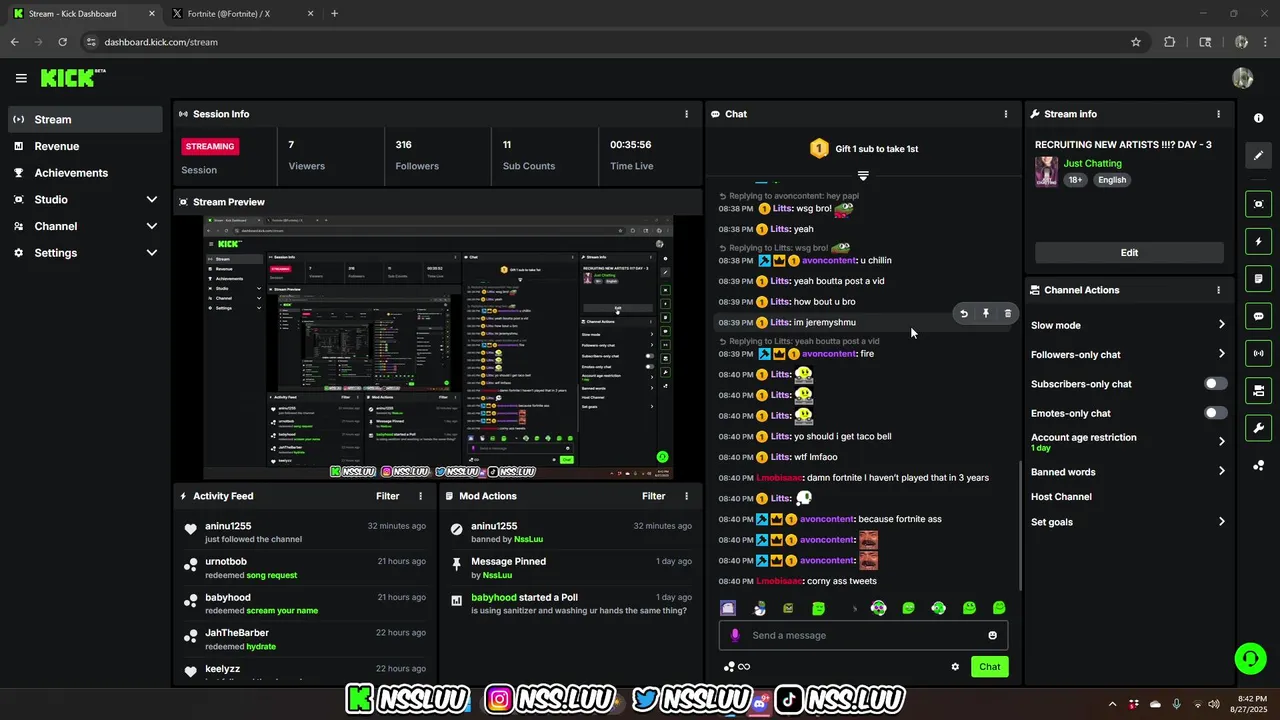
Task: Select the Stream - Kick Dashboard browser tab
Action: tap(83, 14)
